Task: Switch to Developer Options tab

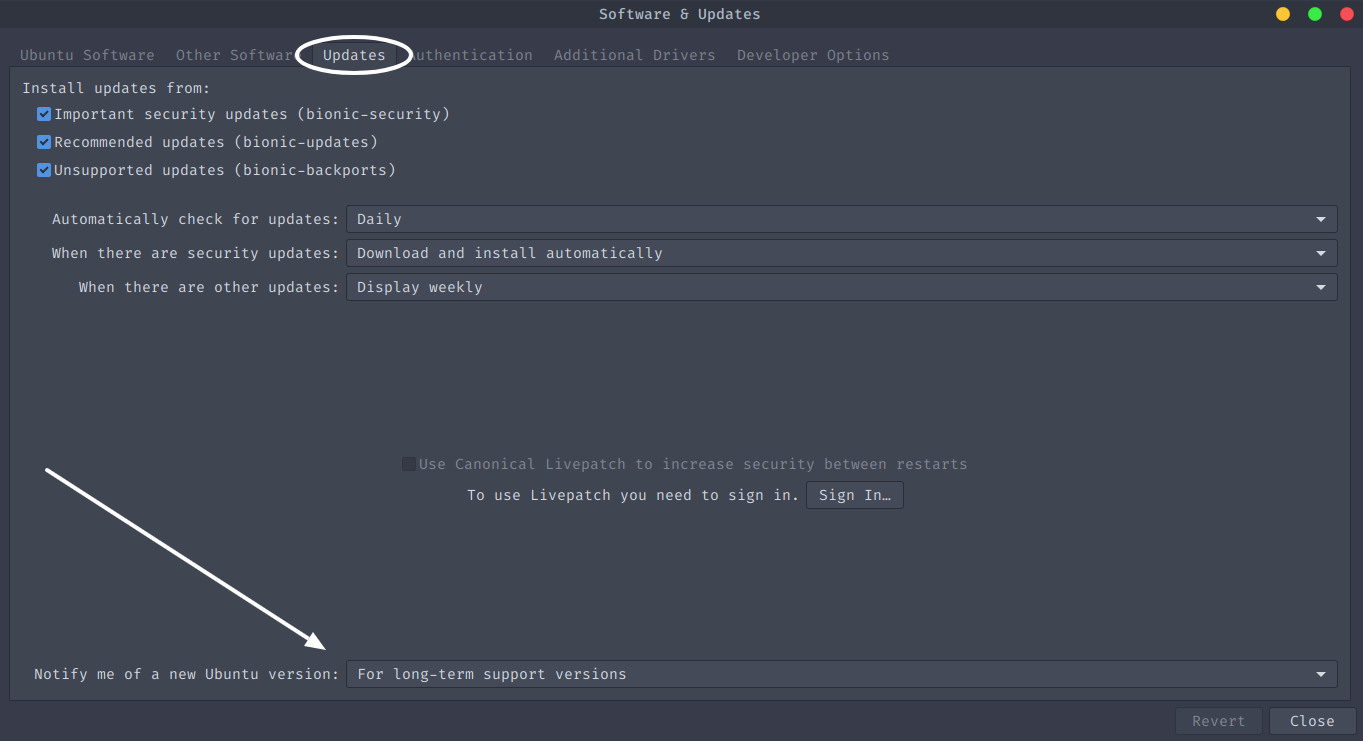Action: 813,55
